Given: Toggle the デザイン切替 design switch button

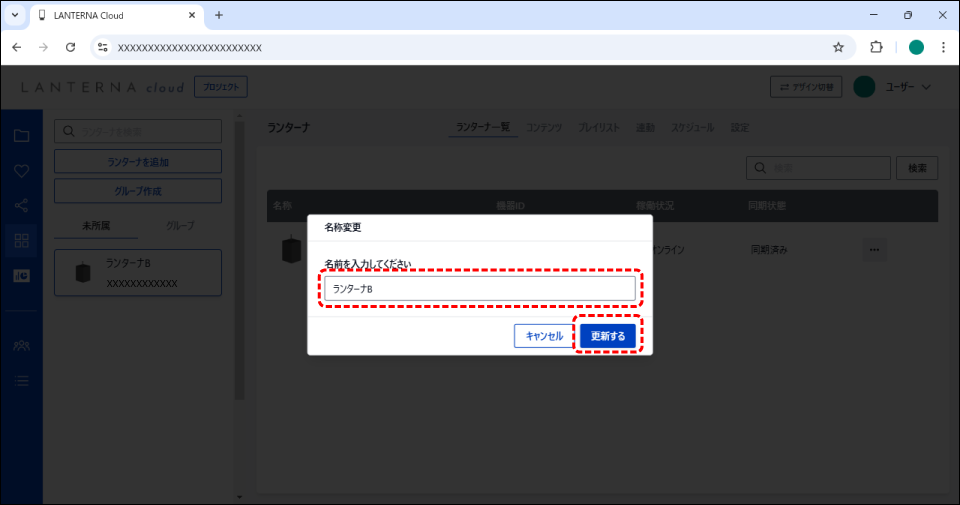Looking at the screenshot, I should click(806, 87).
